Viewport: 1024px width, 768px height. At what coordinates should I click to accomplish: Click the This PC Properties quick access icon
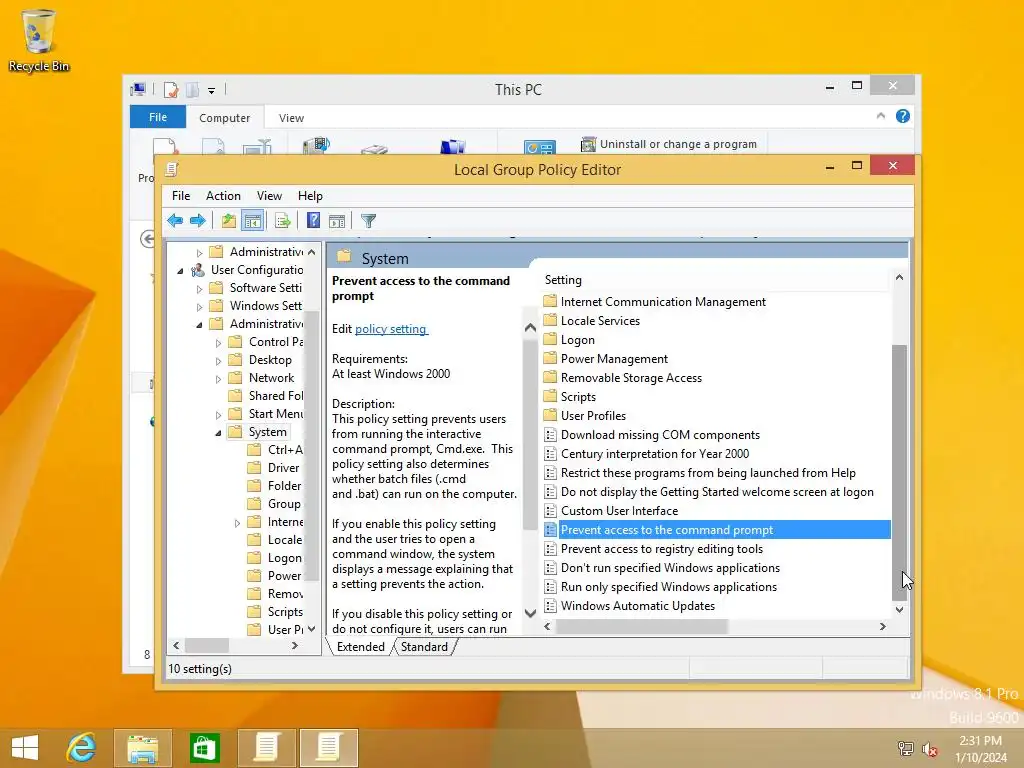(x=171, y=89)
